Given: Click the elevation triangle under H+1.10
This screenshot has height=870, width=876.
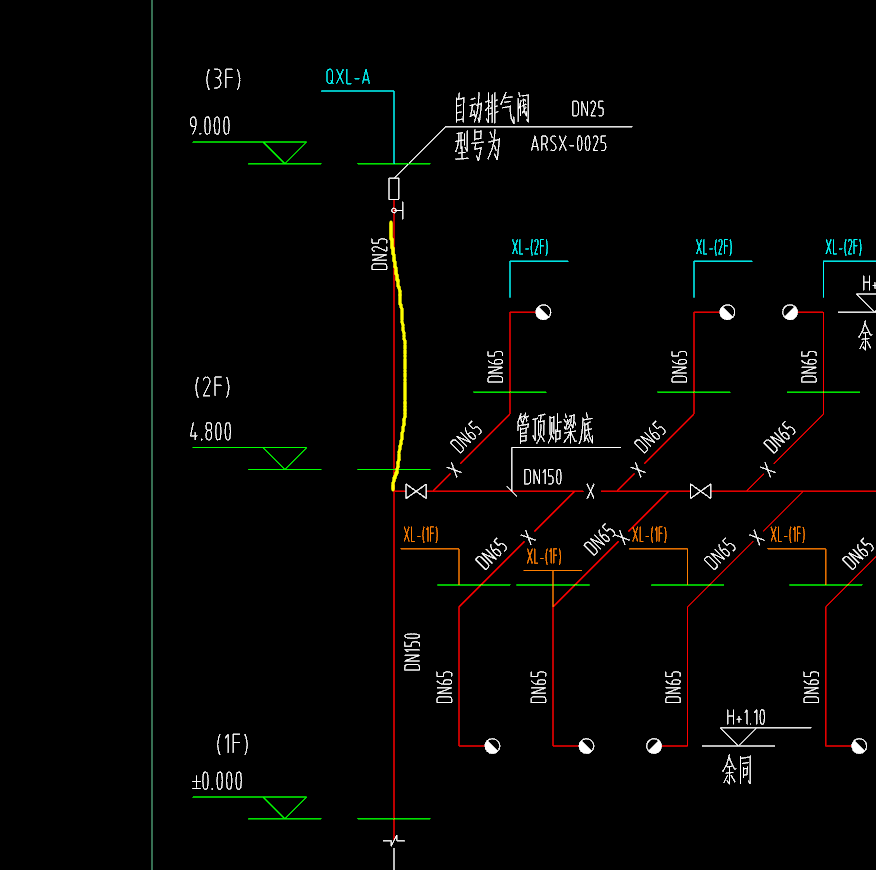Looking at the screenshot, I should [x=738, y=736].
